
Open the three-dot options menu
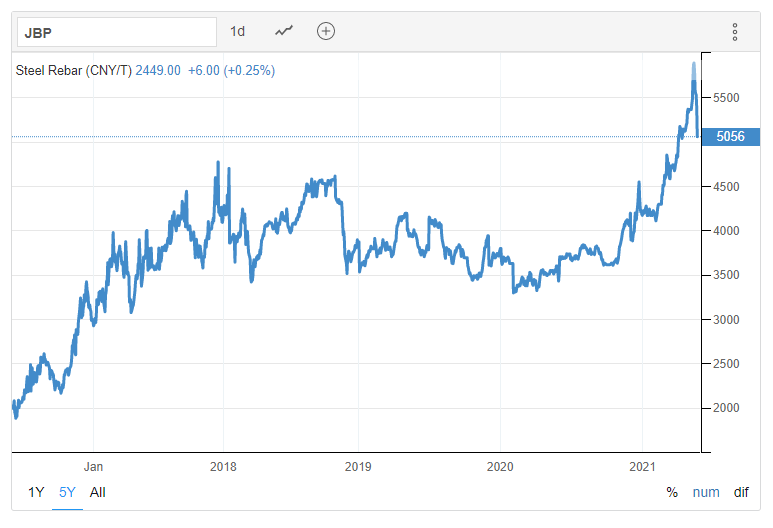pos(735,32)
